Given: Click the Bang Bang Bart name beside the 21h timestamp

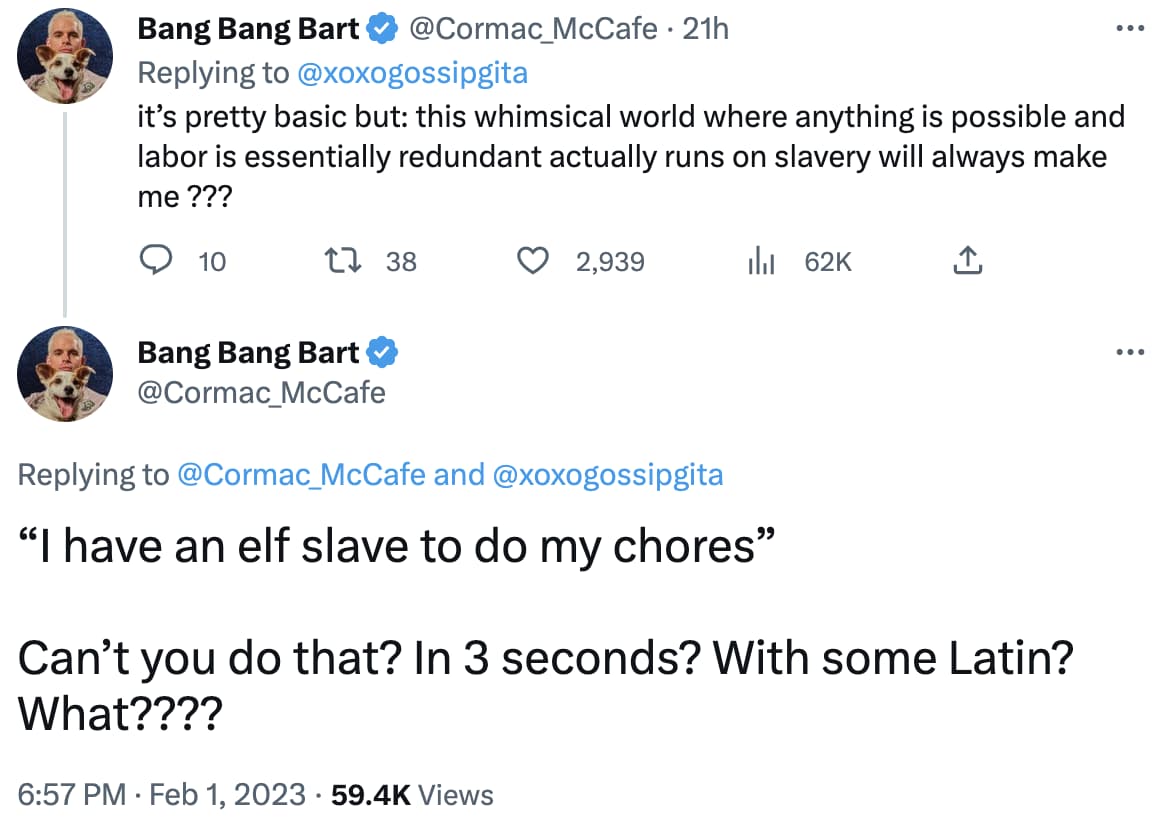Looking at the screenshot, I should click(248, 30).
